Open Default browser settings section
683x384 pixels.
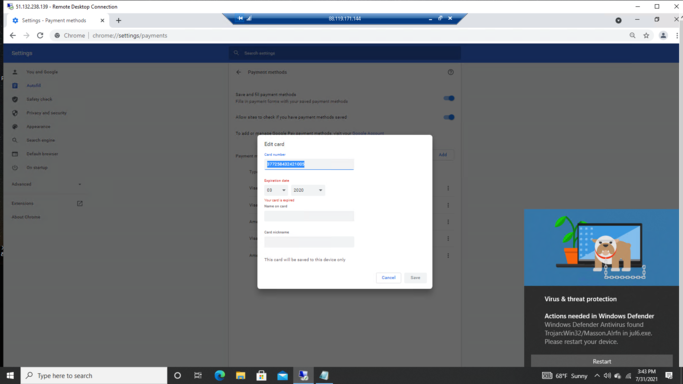[x=42, y=154]
